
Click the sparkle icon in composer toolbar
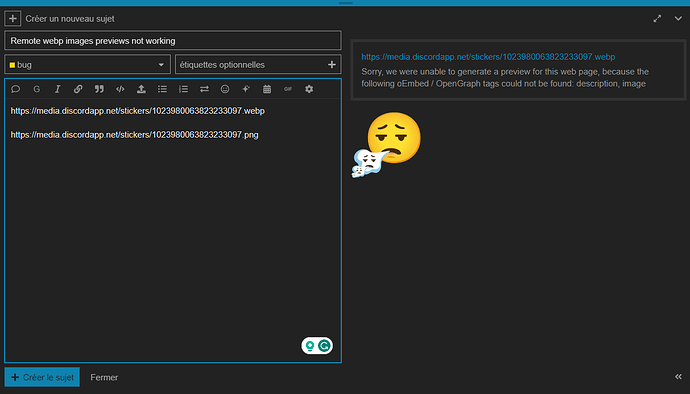(246, 89)
